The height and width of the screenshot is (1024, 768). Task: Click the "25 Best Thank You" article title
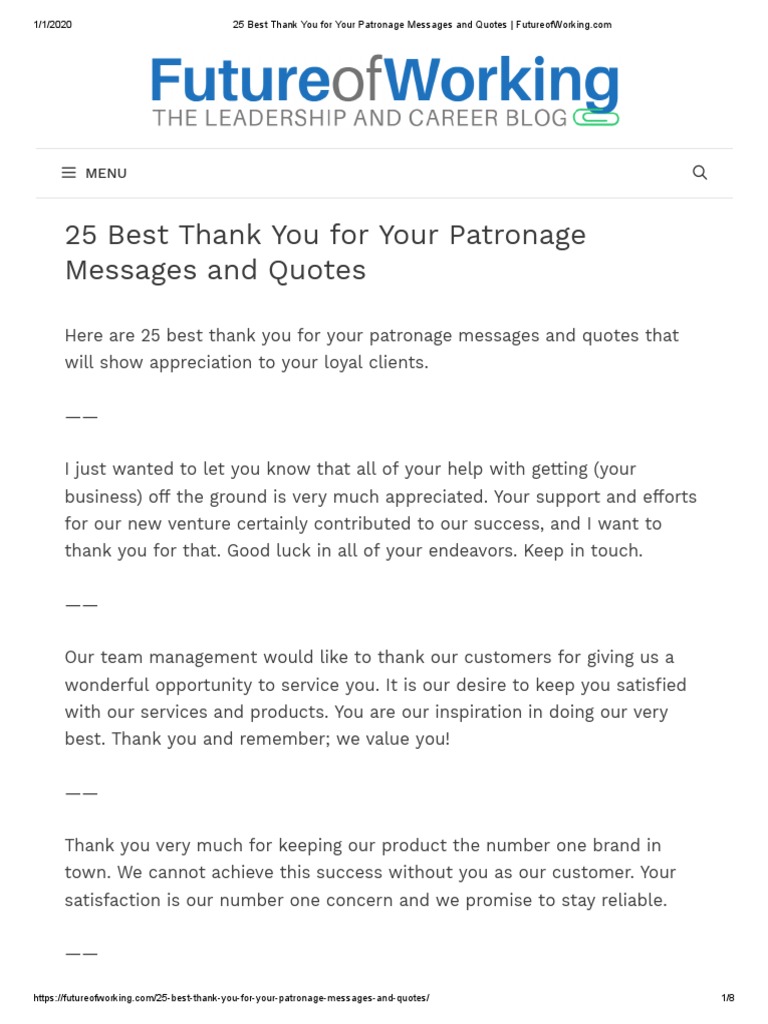(x=325, y=235)
